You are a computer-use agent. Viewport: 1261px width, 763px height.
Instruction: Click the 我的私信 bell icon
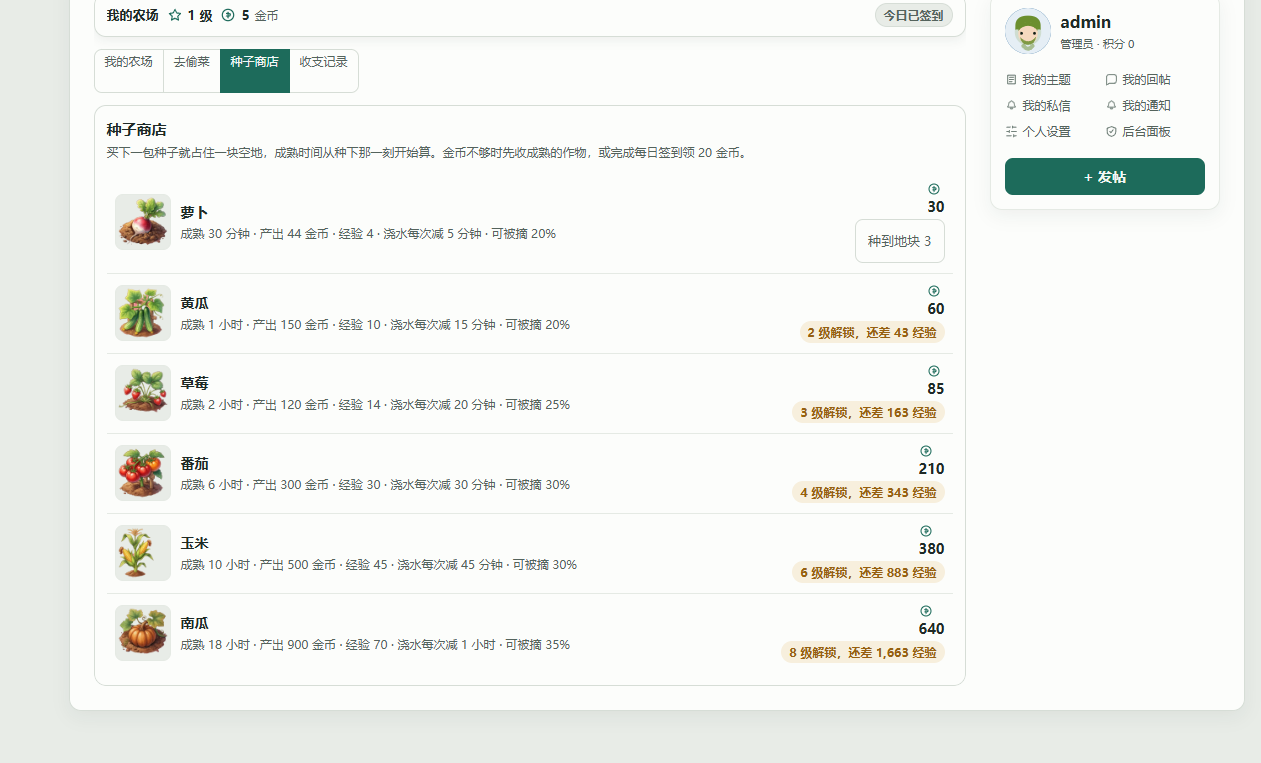pyautogui.click(x=1011, y=105)
